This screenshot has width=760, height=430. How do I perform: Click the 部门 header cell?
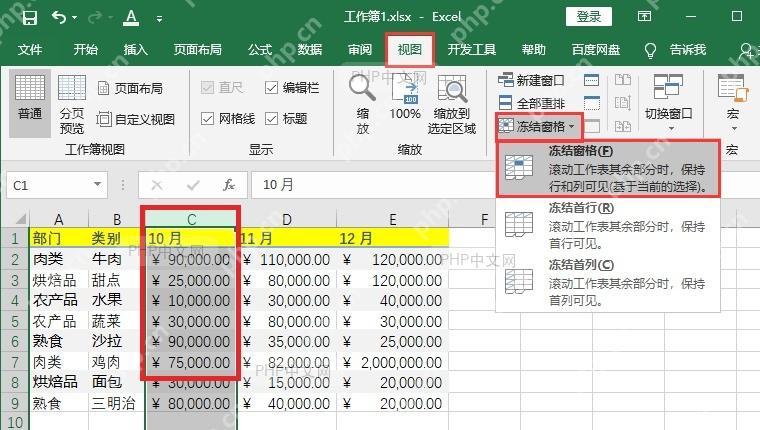[x=59, y=238]
